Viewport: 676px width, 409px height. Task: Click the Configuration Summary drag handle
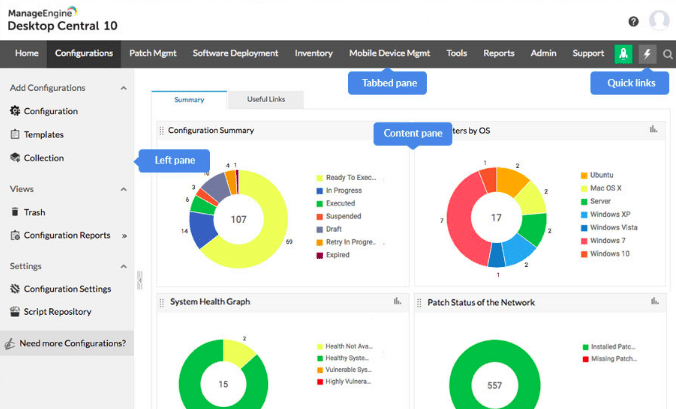coord(162,131)
